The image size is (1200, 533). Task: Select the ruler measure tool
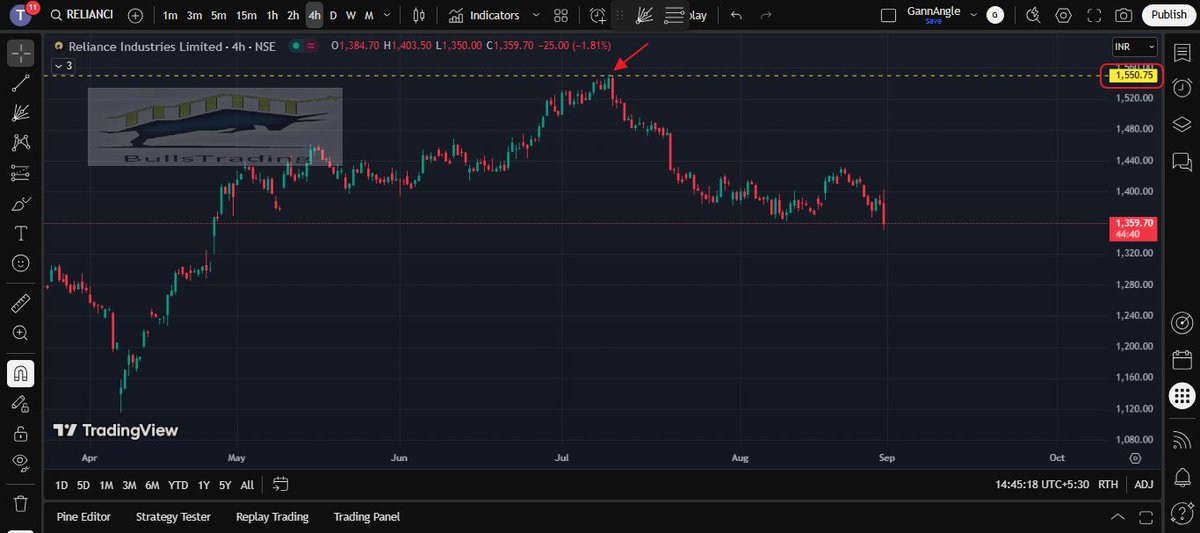point(20,301)
